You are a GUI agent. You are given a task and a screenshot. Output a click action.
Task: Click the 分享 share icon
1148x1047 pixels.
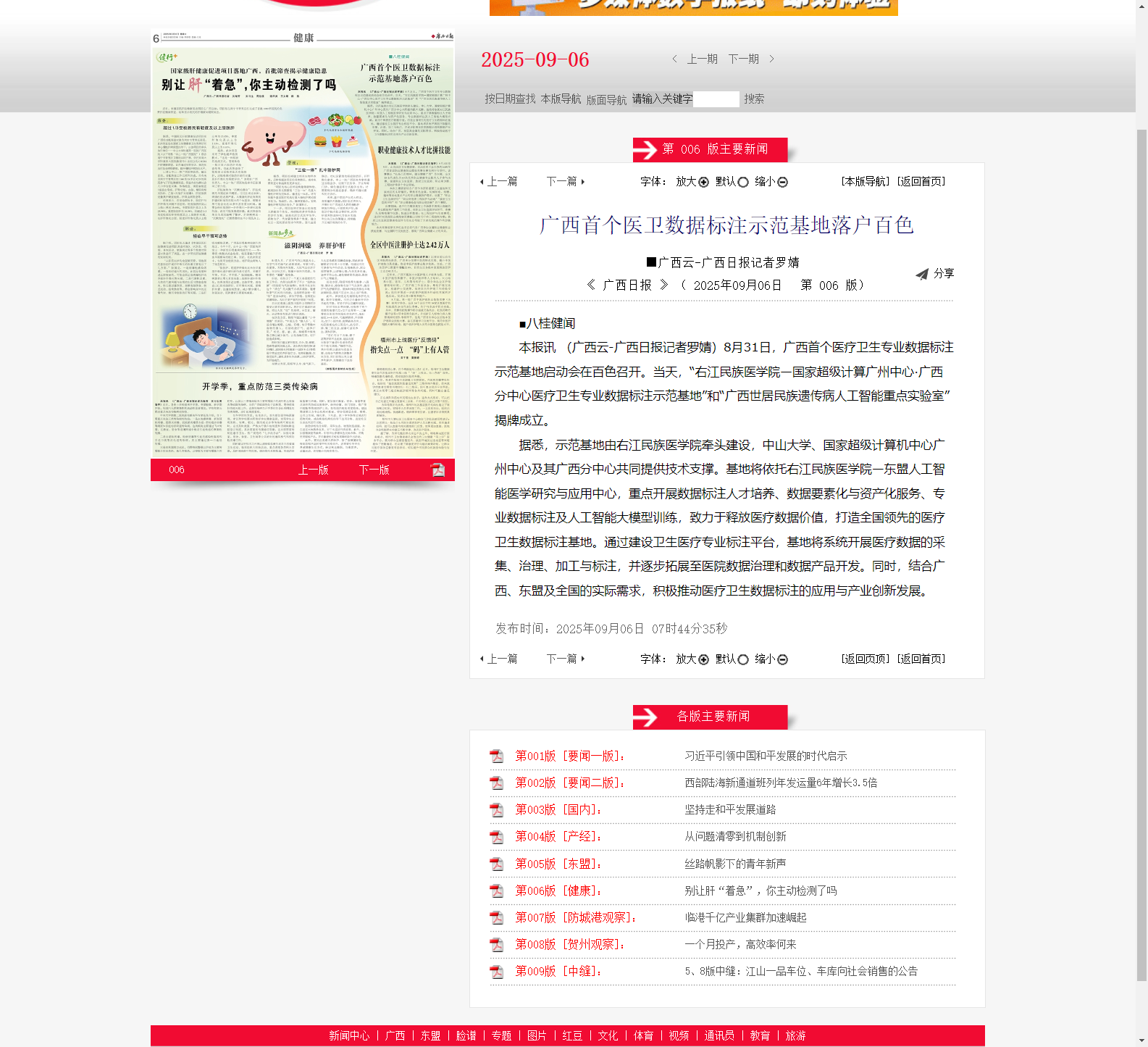point(922,274)
